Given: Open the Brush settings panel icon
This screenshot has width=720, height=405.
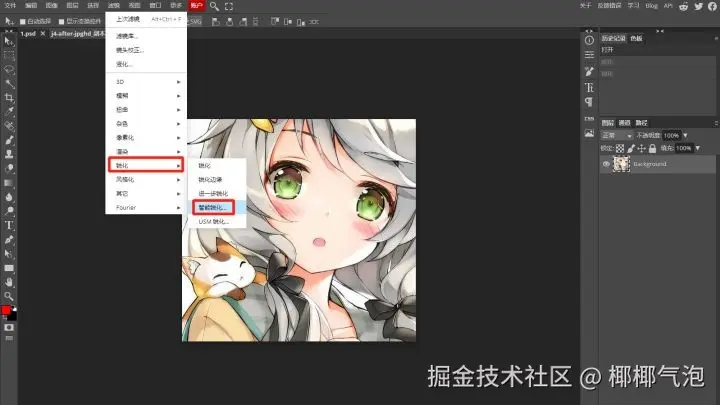Looking at the screenshot, I should point(589,71).
